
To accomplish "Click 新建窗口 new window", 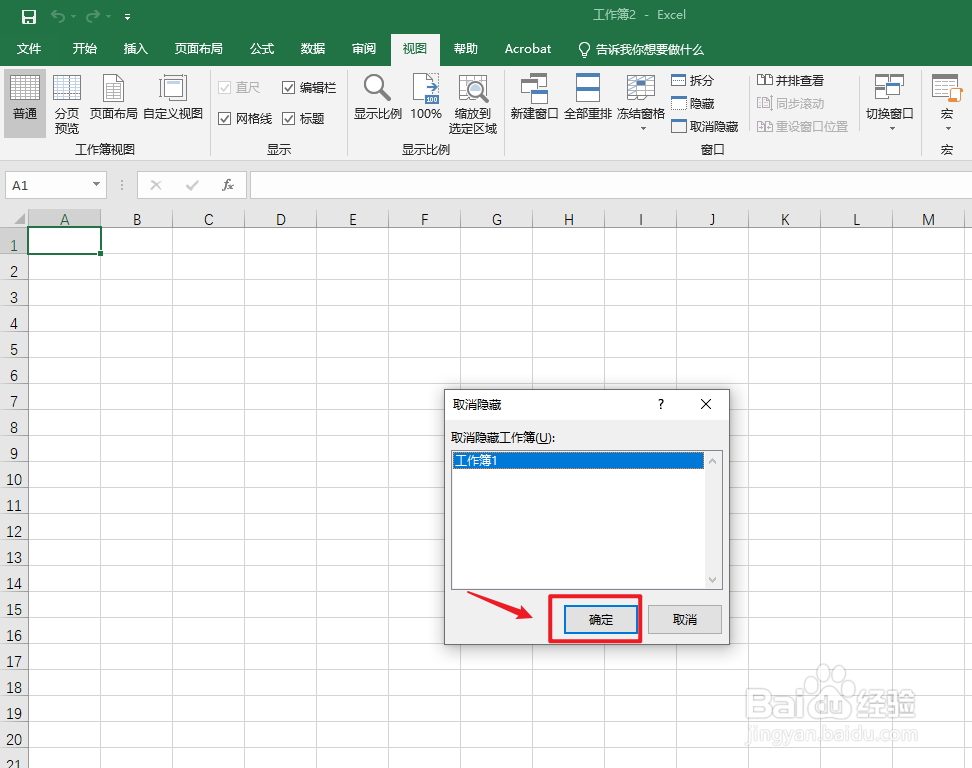I will point(534,97).
